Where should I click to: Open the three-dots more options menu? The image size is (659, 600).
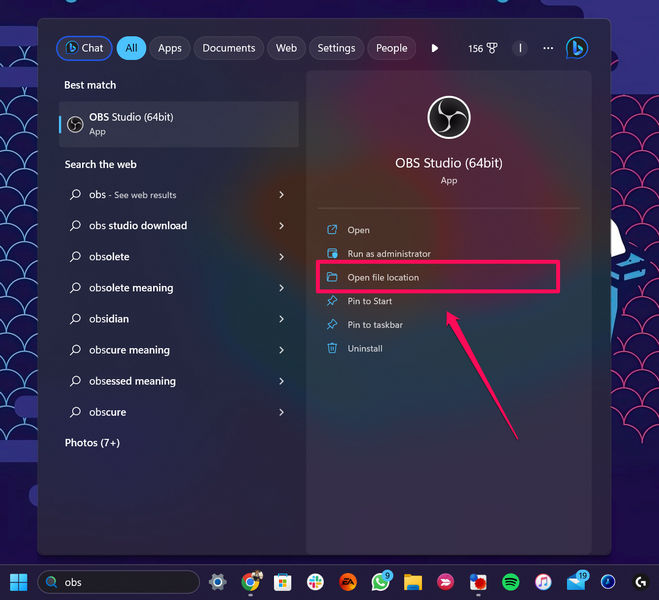(548, 48)
